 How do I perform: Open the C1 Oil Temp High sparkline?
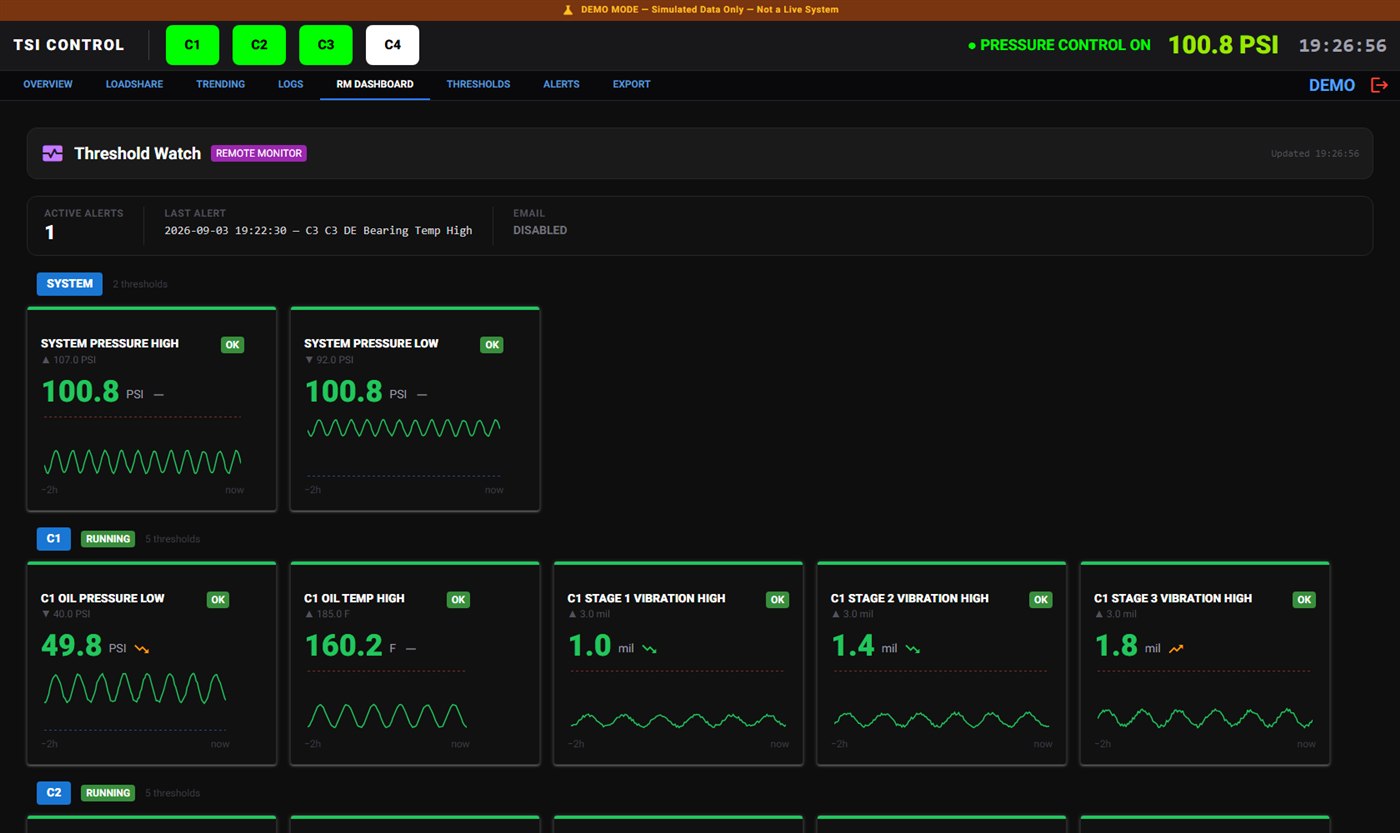387,702
